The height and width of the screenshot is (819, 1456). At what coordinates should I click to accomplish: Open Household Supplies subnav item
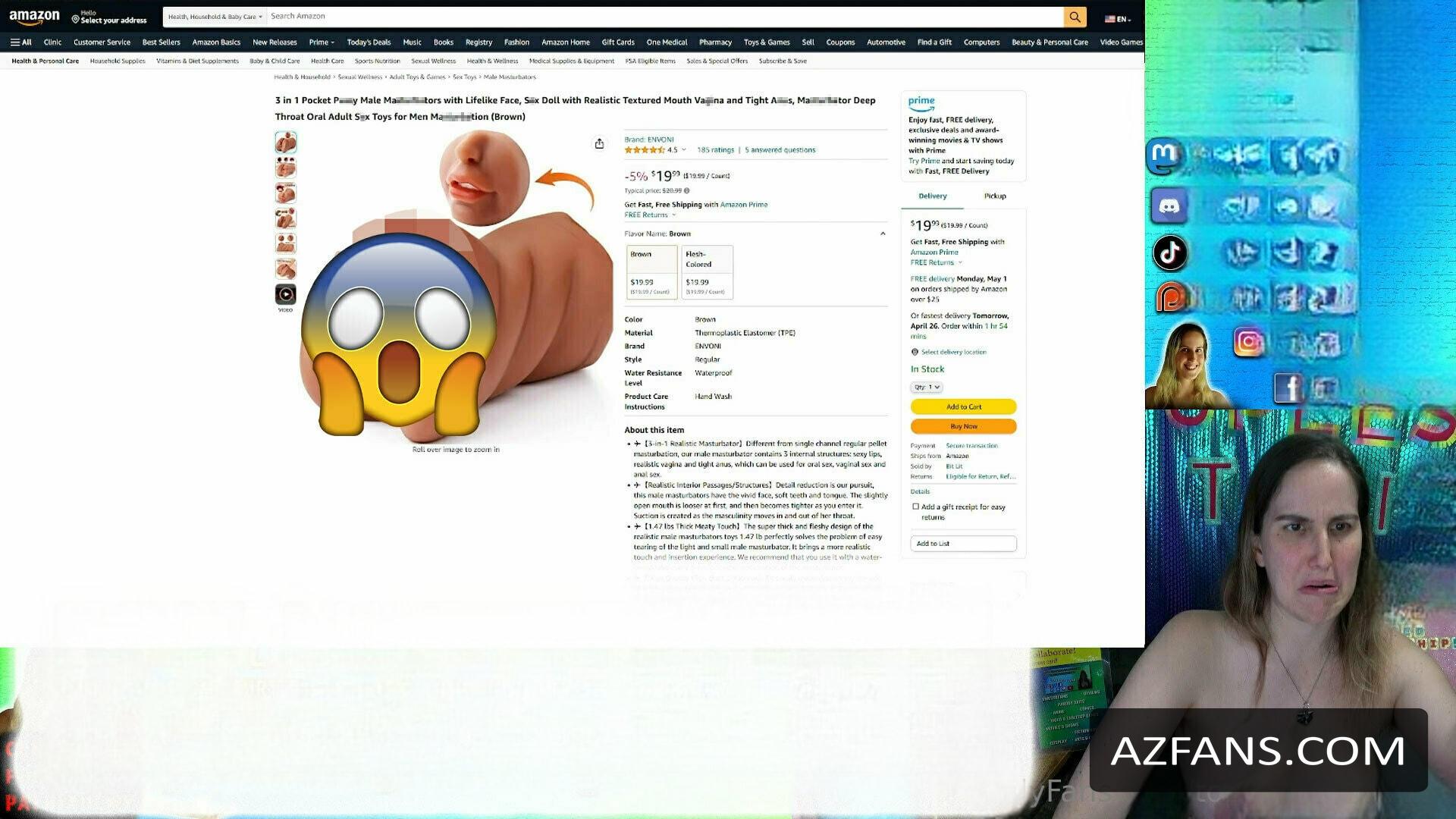pos(118,61)
